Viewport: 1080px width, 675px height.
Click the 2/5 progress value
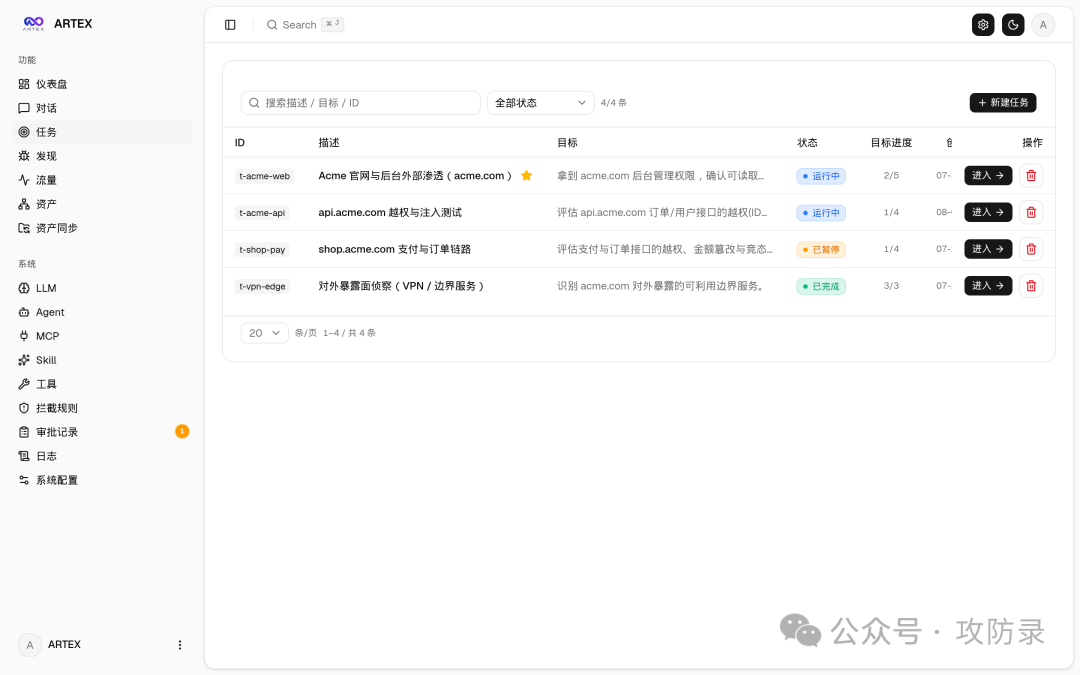(x=891, y=176)
